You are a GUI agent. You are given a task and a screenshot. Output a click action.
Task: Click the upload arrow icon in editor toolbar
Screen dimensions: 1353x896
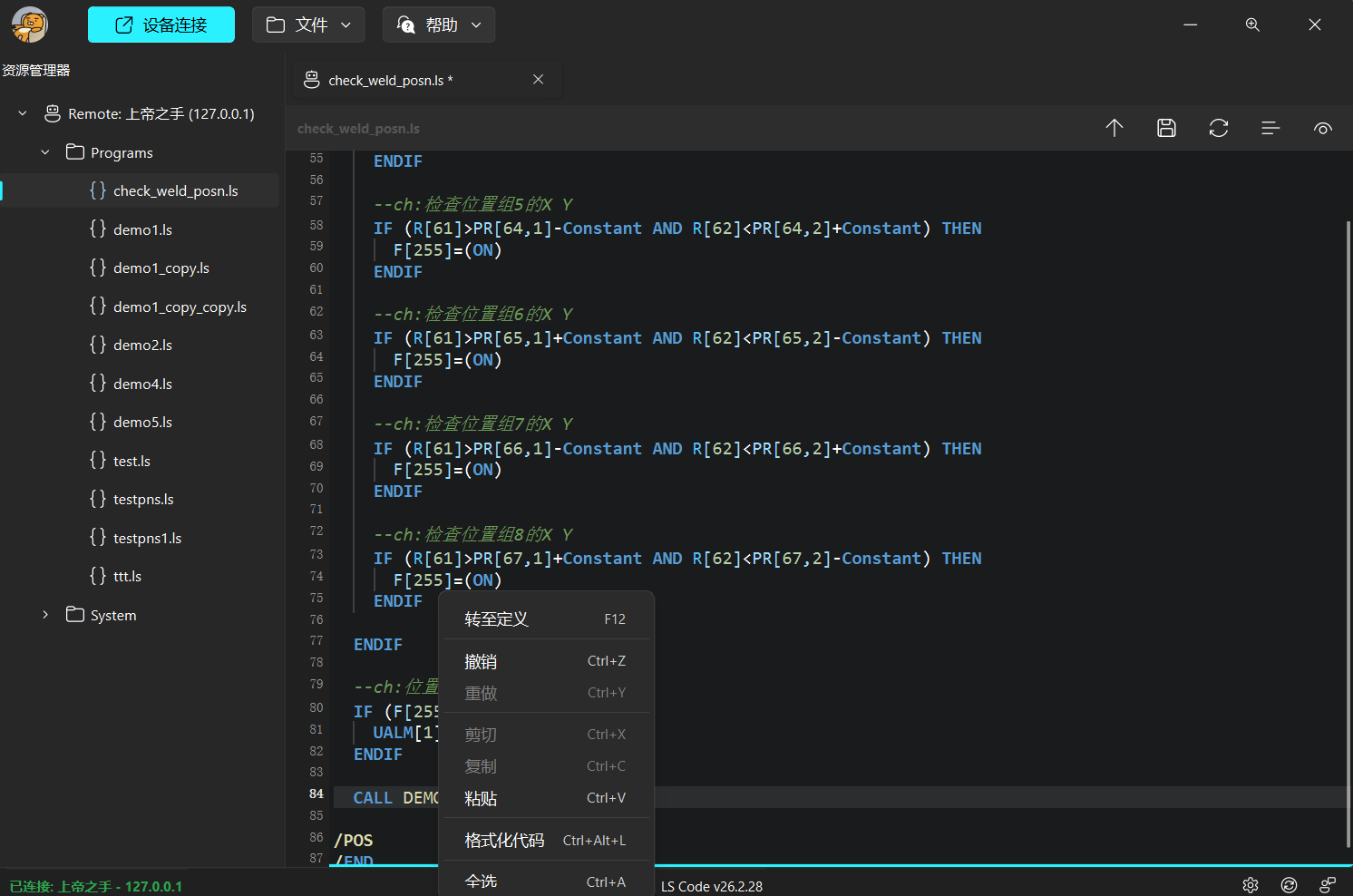[x=1115, y=128]
